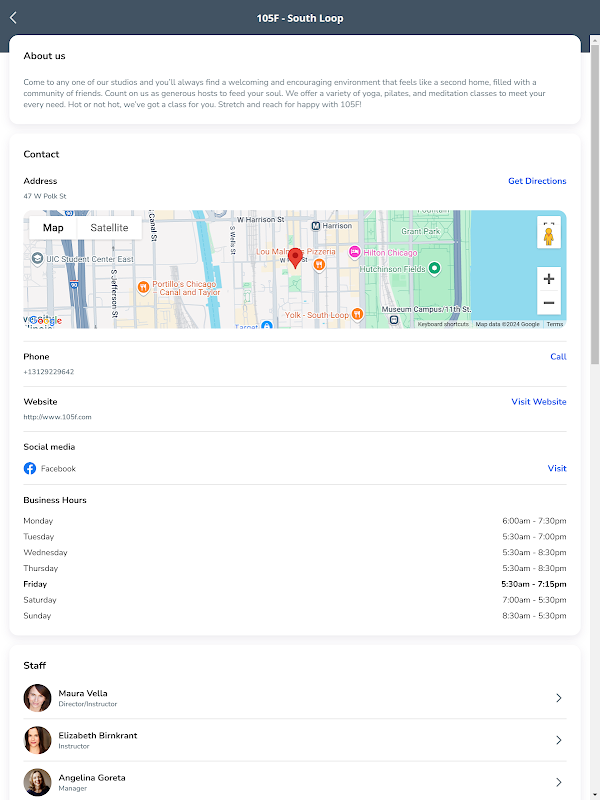Image resolution: width=600 pixels, height=800 pixels.
Task: Zoom in on the map
Action: pos(548,279)
